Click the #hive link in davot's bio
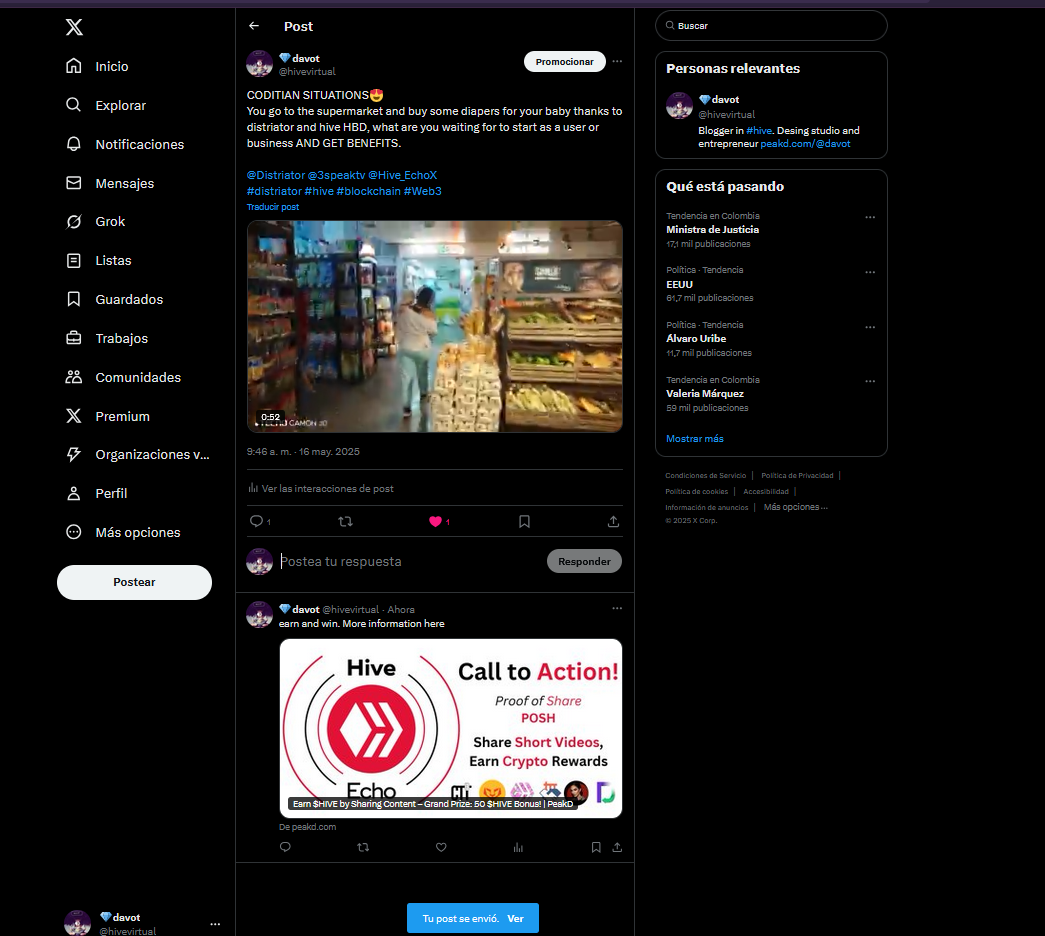The image size is (1045, 936). tap(758, 131)
